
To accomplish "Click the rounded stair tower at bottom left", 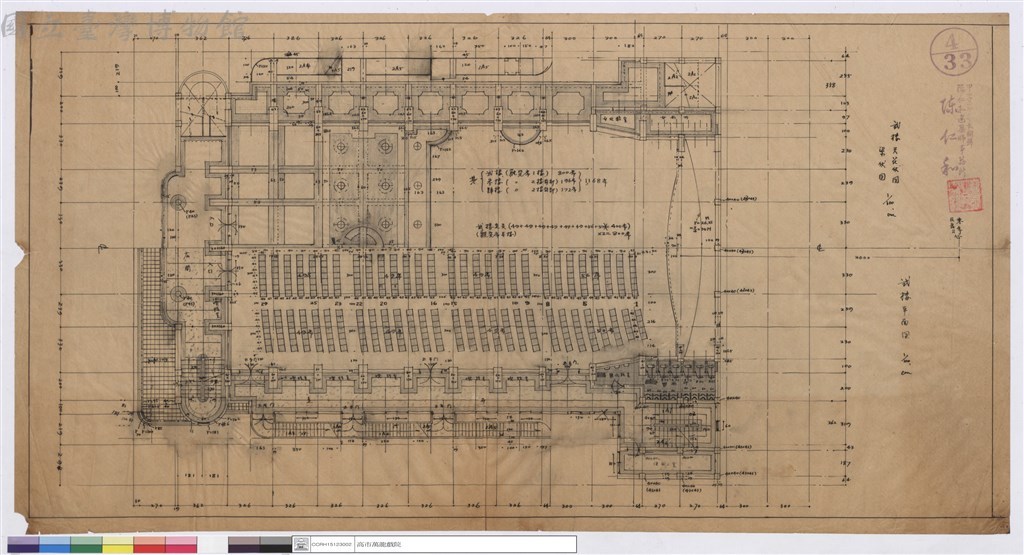I will coord(202,392).
